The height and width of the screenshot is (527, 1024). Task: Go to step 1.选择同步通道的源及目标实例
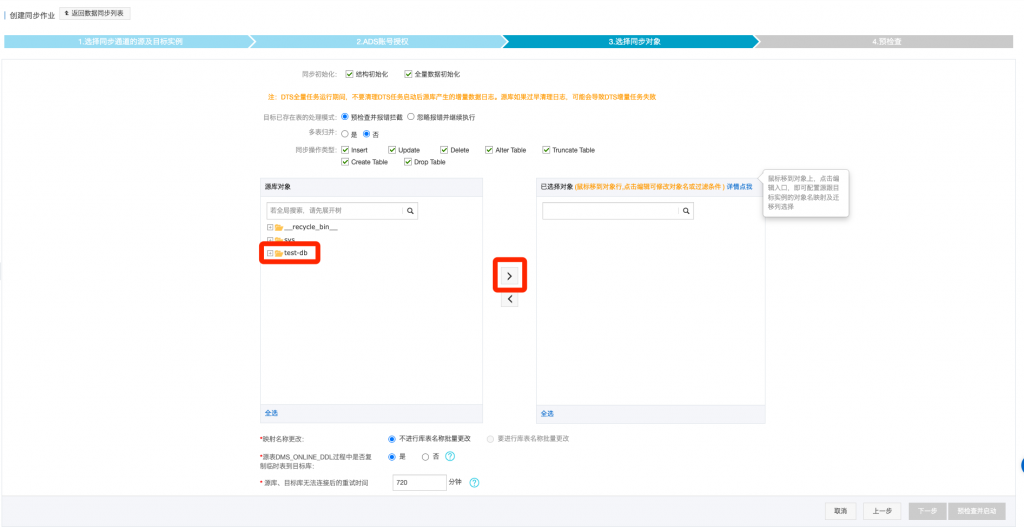click(x=130, y=42)
